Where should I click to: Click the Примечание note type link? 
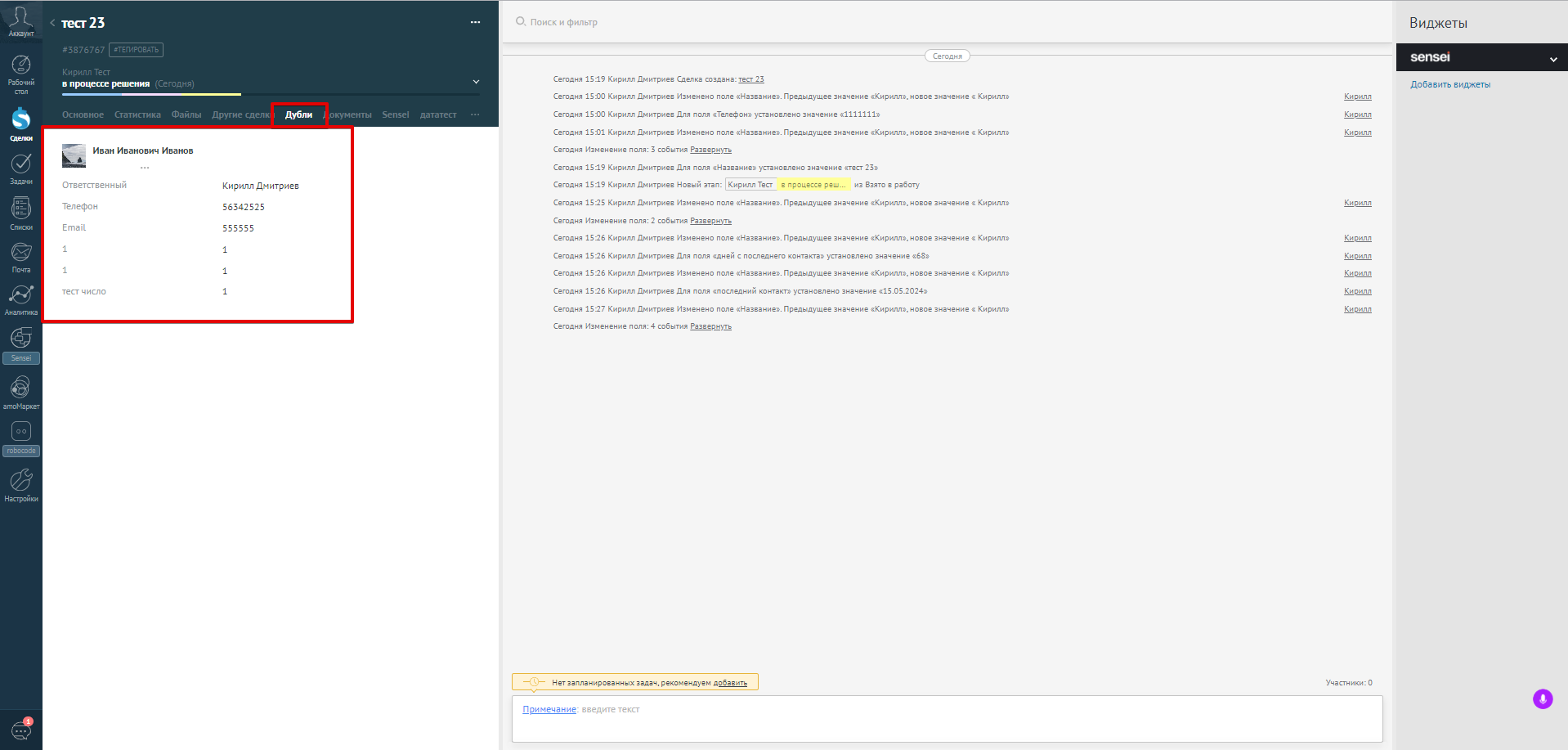click(549, 709)
